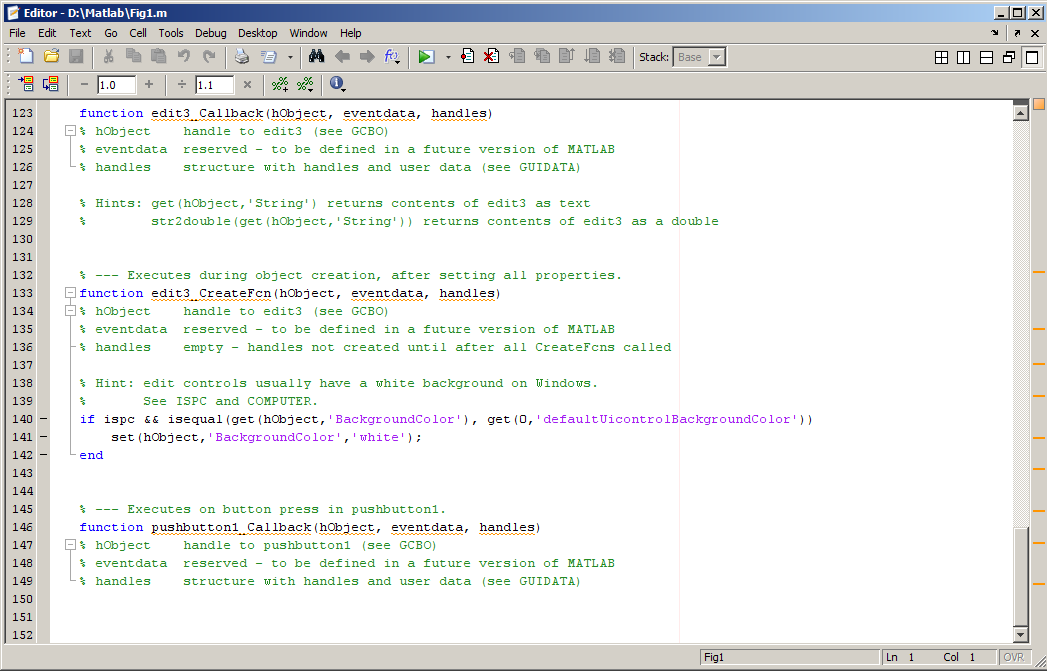Screen dimensions: 1047x671
Task: Click the Cut scissors icon
Action: 109,57
